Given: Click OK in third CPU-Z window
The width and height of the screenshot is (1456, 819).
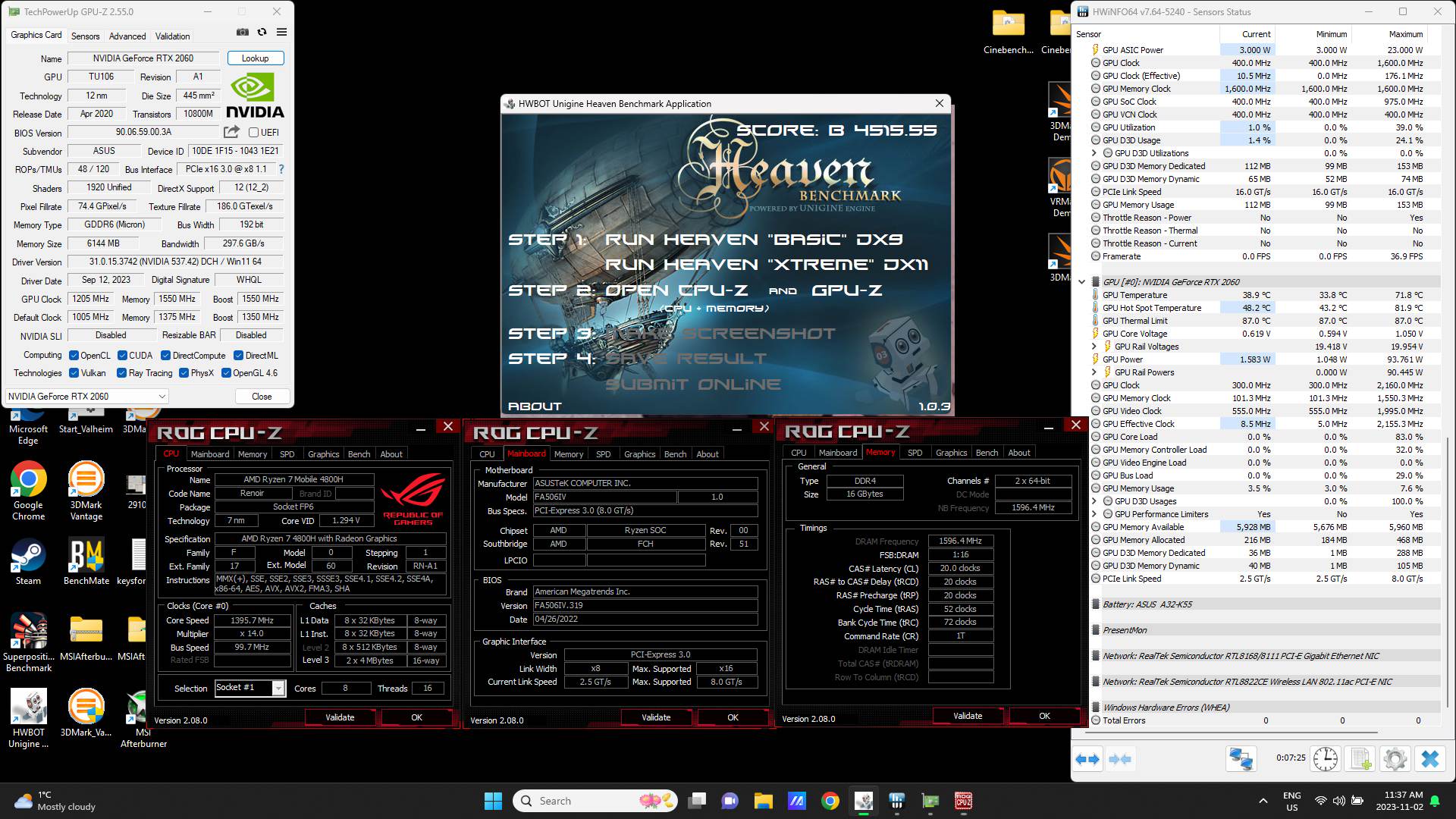Looking at the screenshot, I should [x=1044, y=716].
